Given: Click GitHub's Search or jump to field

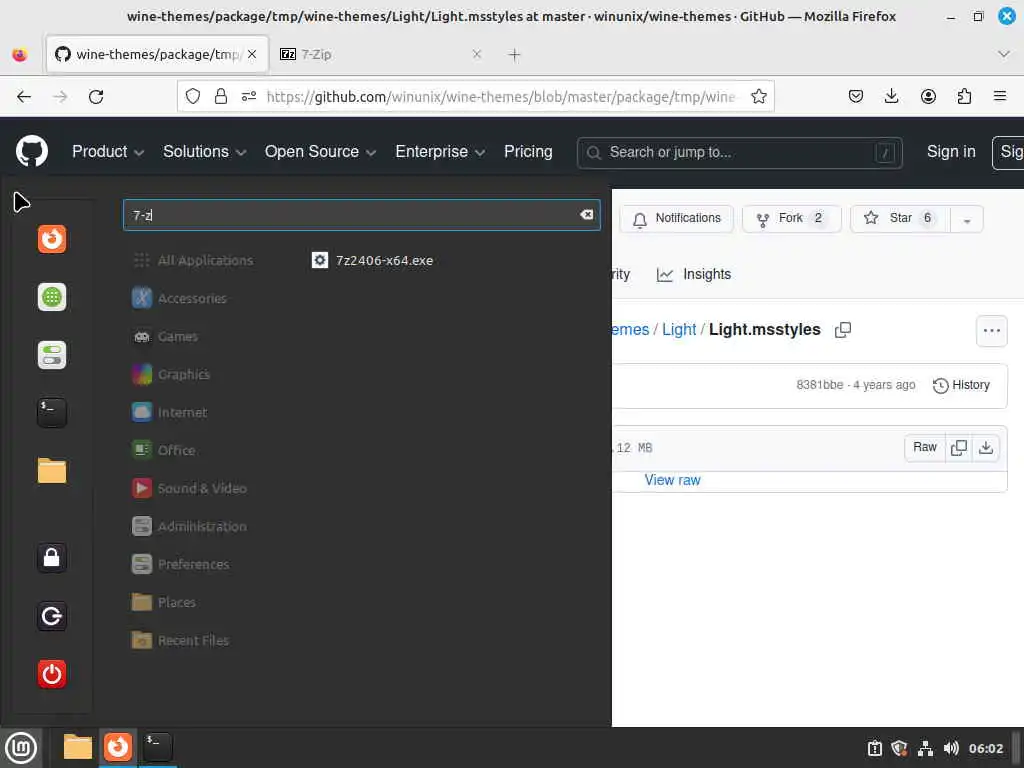Looking at the screenshot, I should tap(739, 153).
